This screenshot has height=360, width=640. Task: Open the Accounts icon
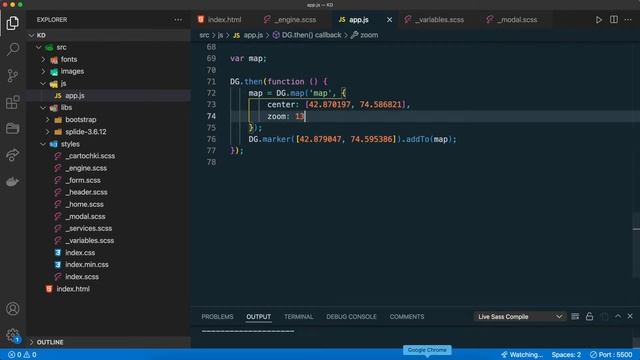click(x=13, y=309)
